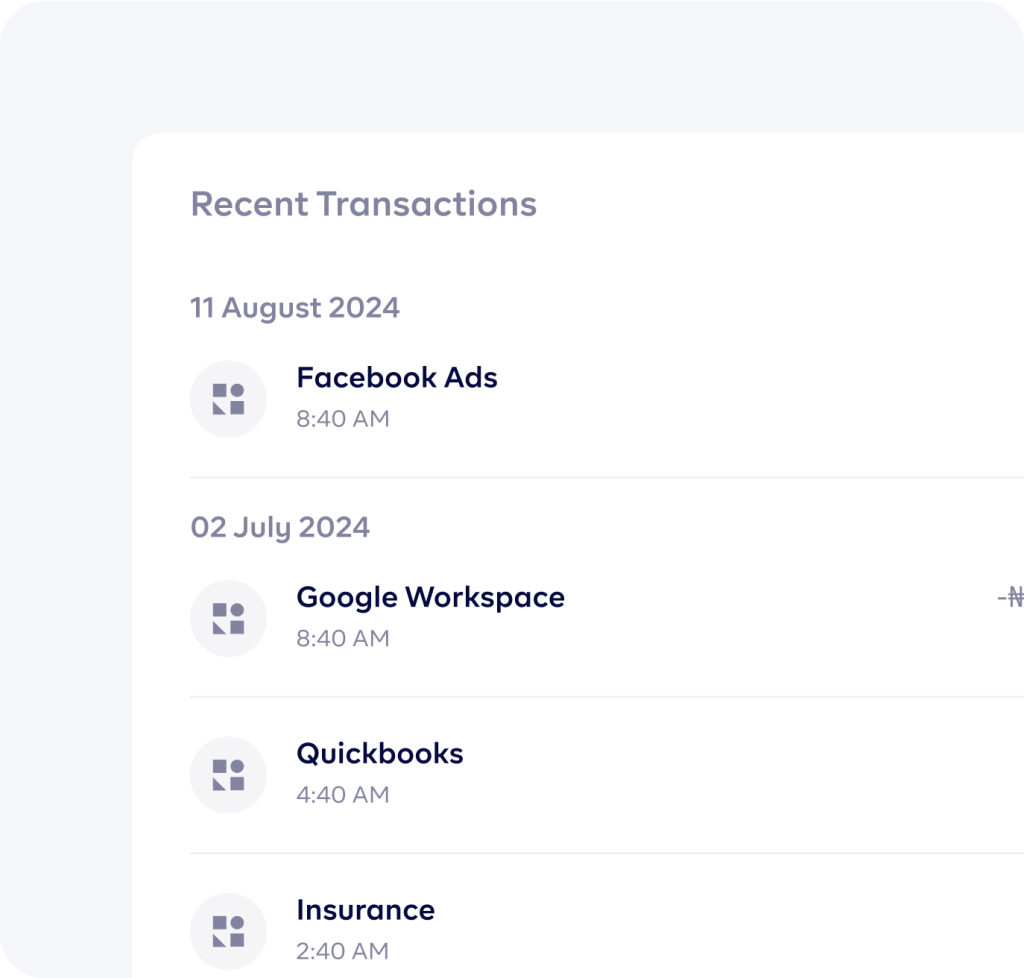The height and width of the screenshot is (978, 1024).
Task: Click the Google Workspace category icon
Action: click(228, 618)
